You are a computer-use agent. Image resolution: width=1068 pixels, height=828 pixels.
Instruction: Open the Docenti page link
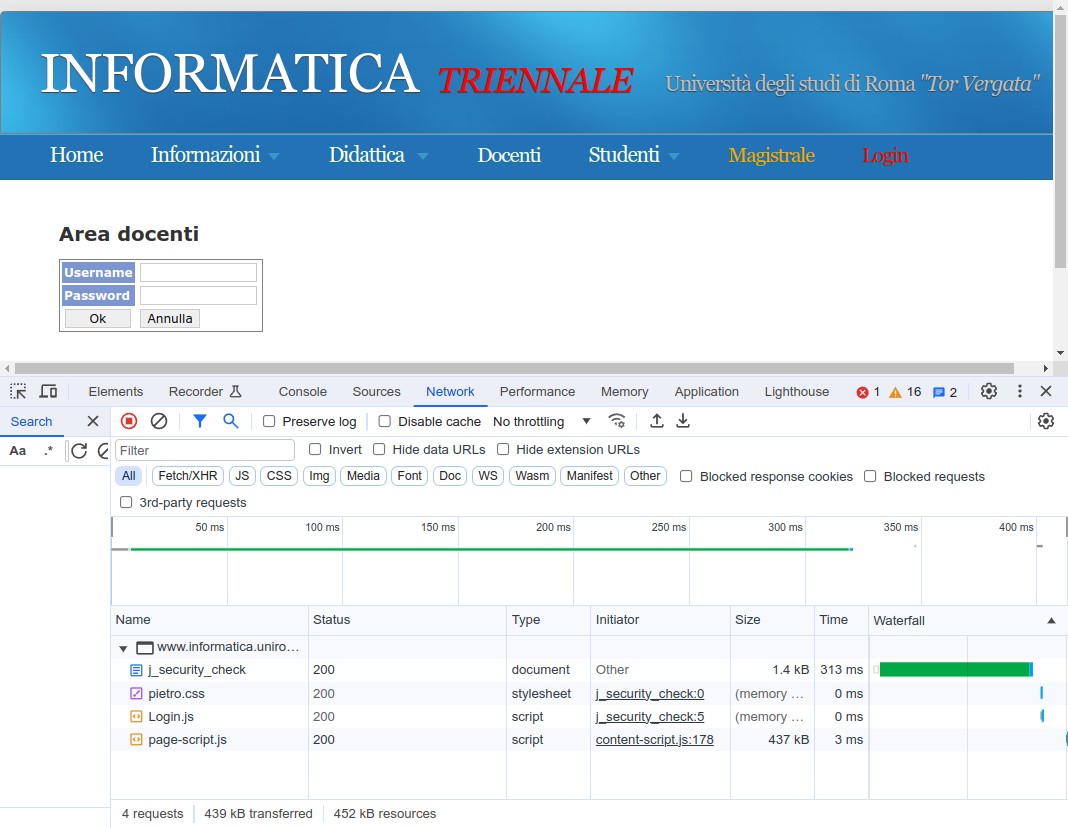click(509, 155)
